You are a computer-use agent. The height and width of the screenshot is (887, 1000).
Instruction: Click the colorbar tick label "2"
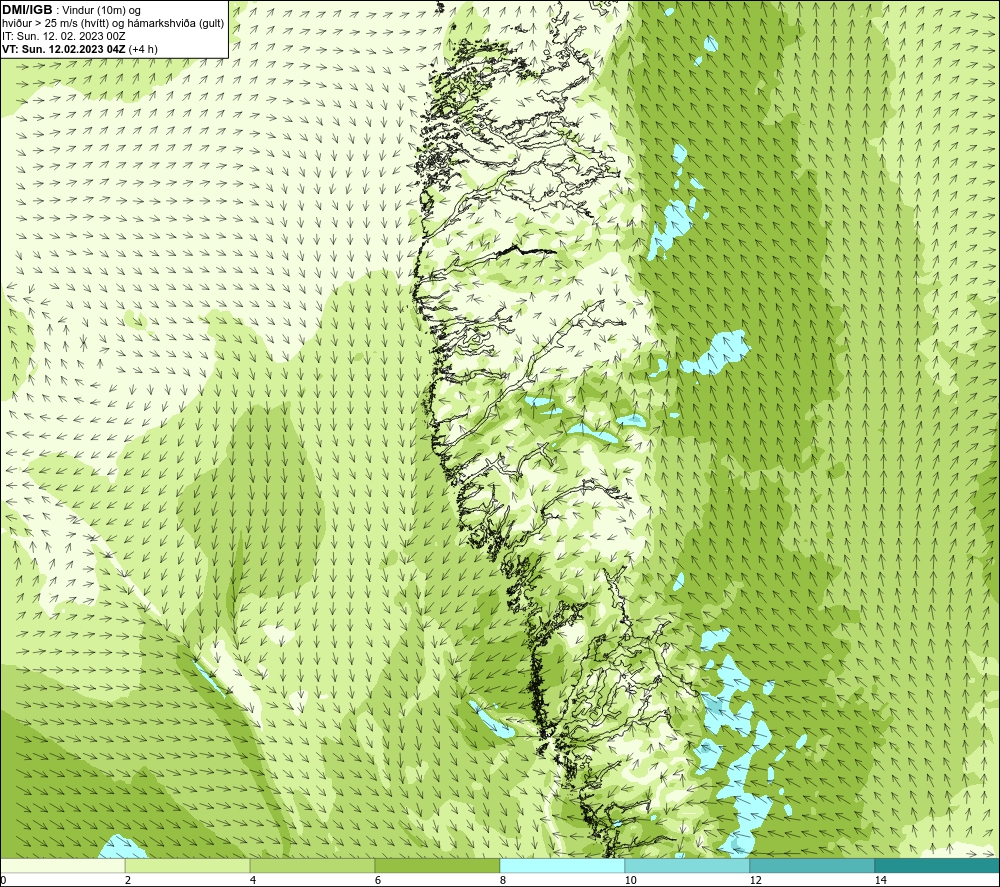[128, 880]
